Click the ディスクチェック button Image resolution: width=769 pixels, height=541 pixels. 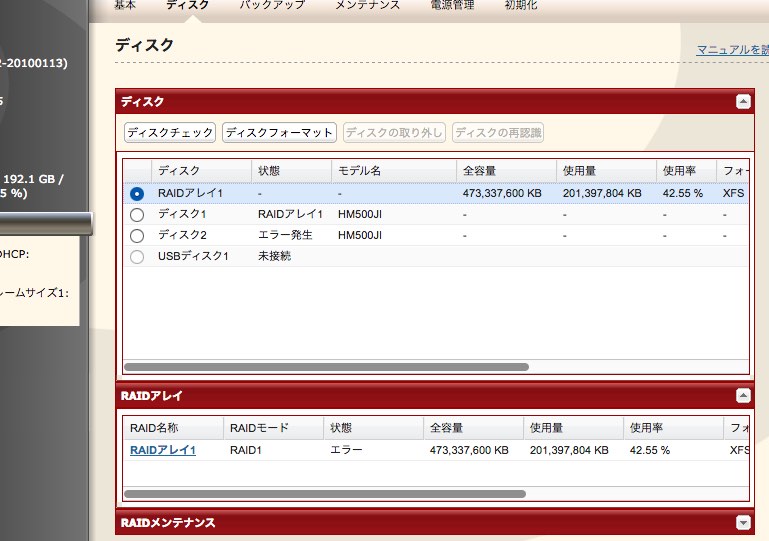[x=170, y=132]
